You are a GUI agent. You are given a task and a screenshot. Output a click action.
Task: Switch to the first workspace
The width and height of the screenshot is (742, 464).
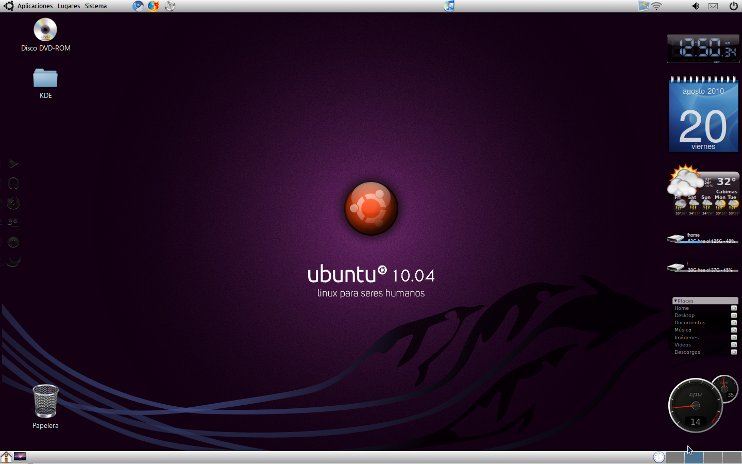point(675,457)
